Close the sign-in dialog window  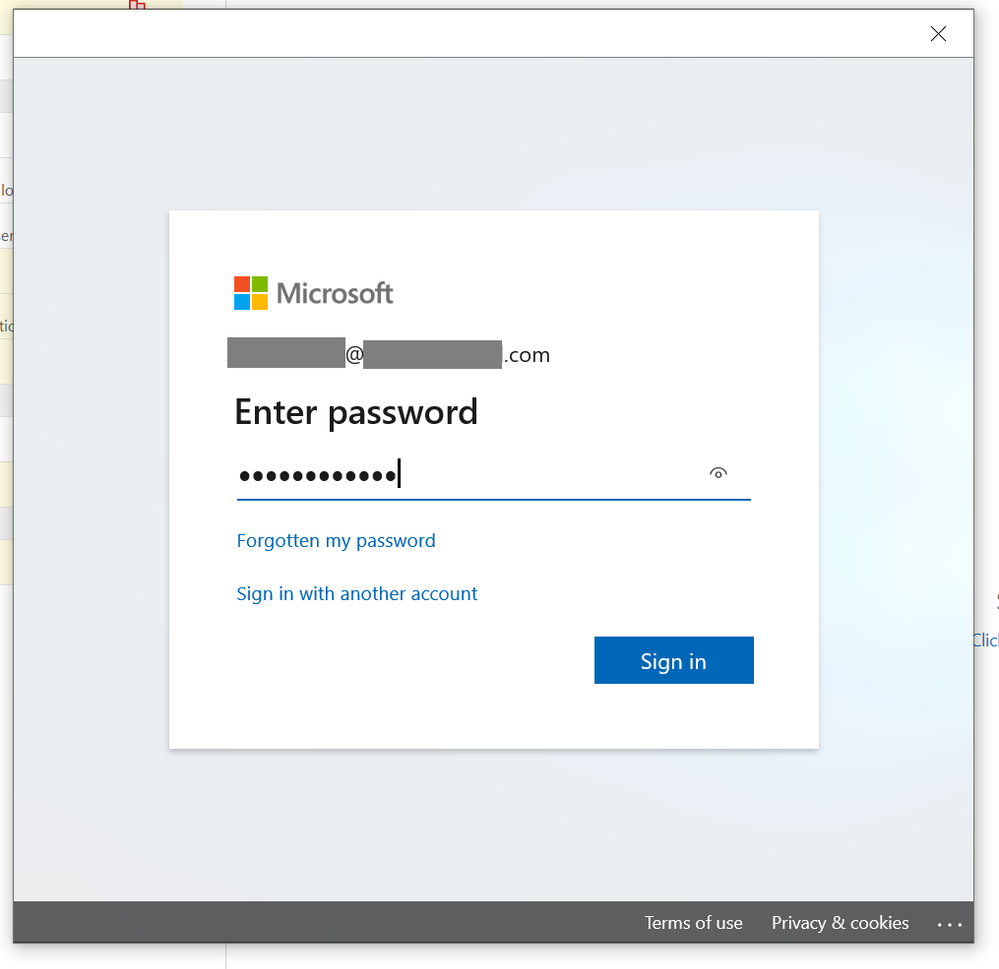[938, 34]
